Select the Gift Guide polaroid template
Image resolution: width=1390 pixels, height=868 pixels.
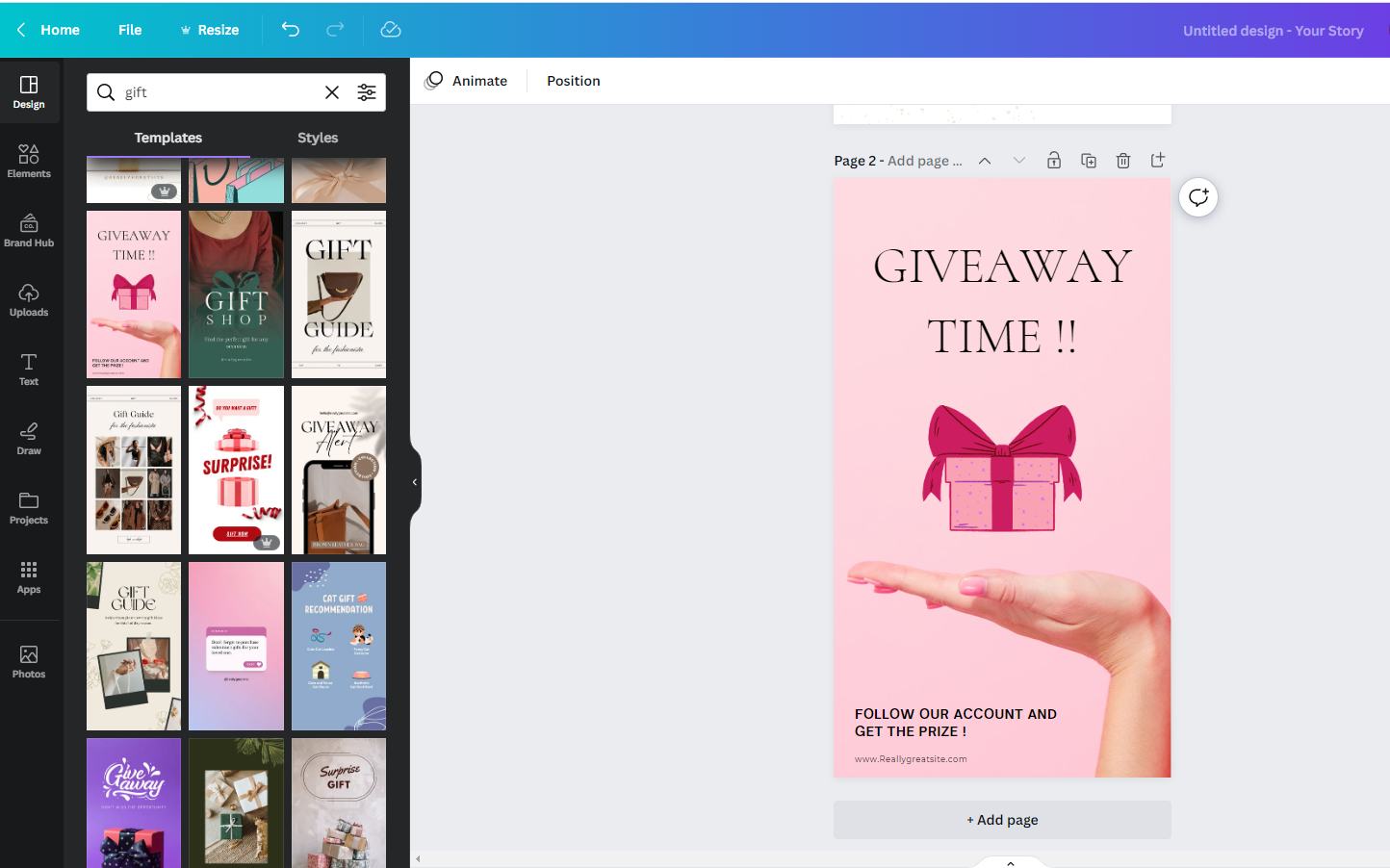point(134,646)
